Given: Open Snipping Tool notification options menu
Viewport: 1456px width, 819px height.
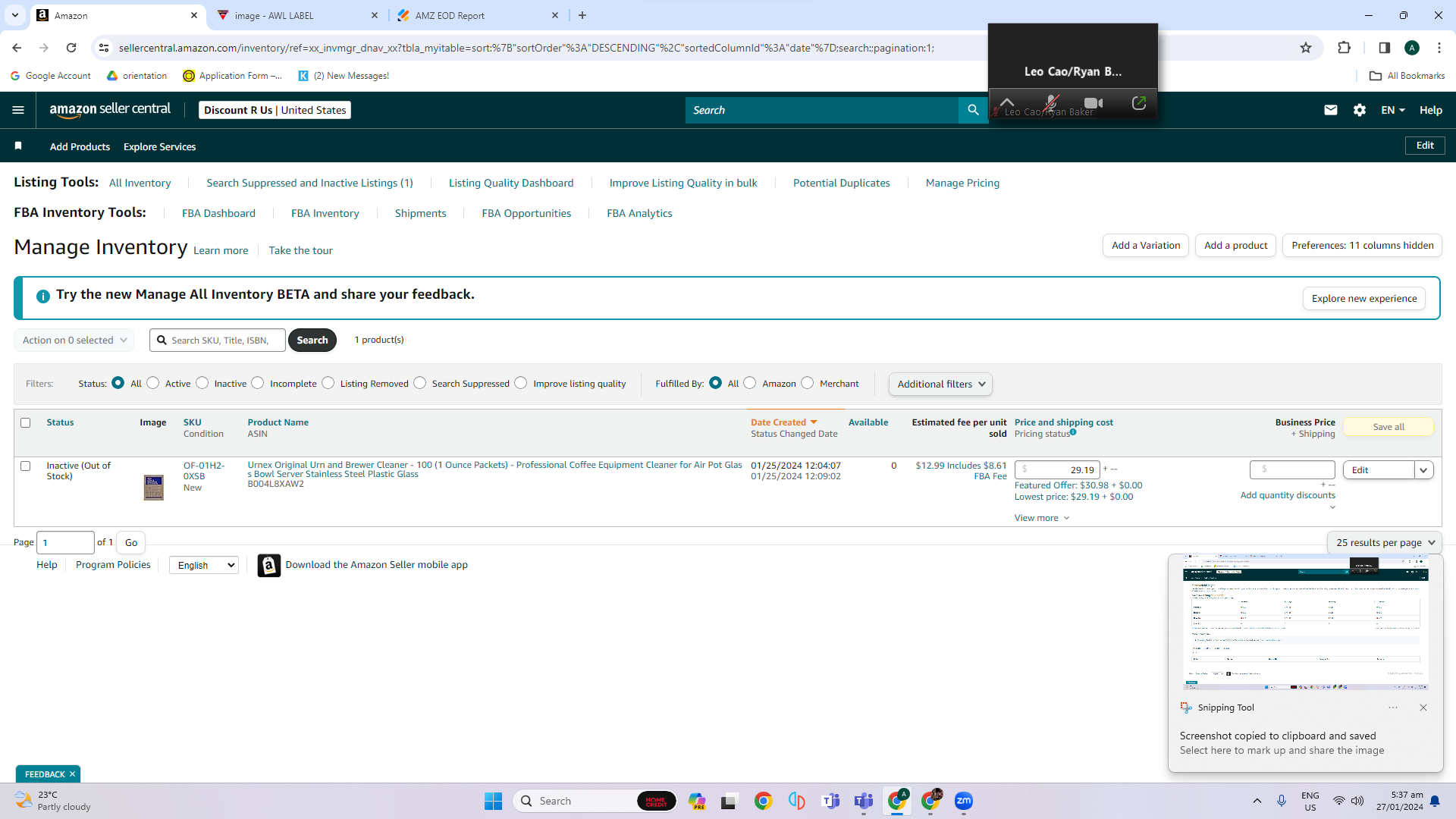Looking at the screenshot, I should point(1393,708).
